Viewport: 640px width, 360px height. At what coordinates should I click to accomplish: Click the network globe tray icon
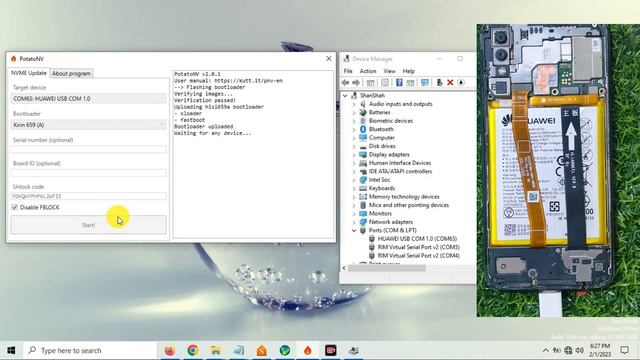point(568,350)
